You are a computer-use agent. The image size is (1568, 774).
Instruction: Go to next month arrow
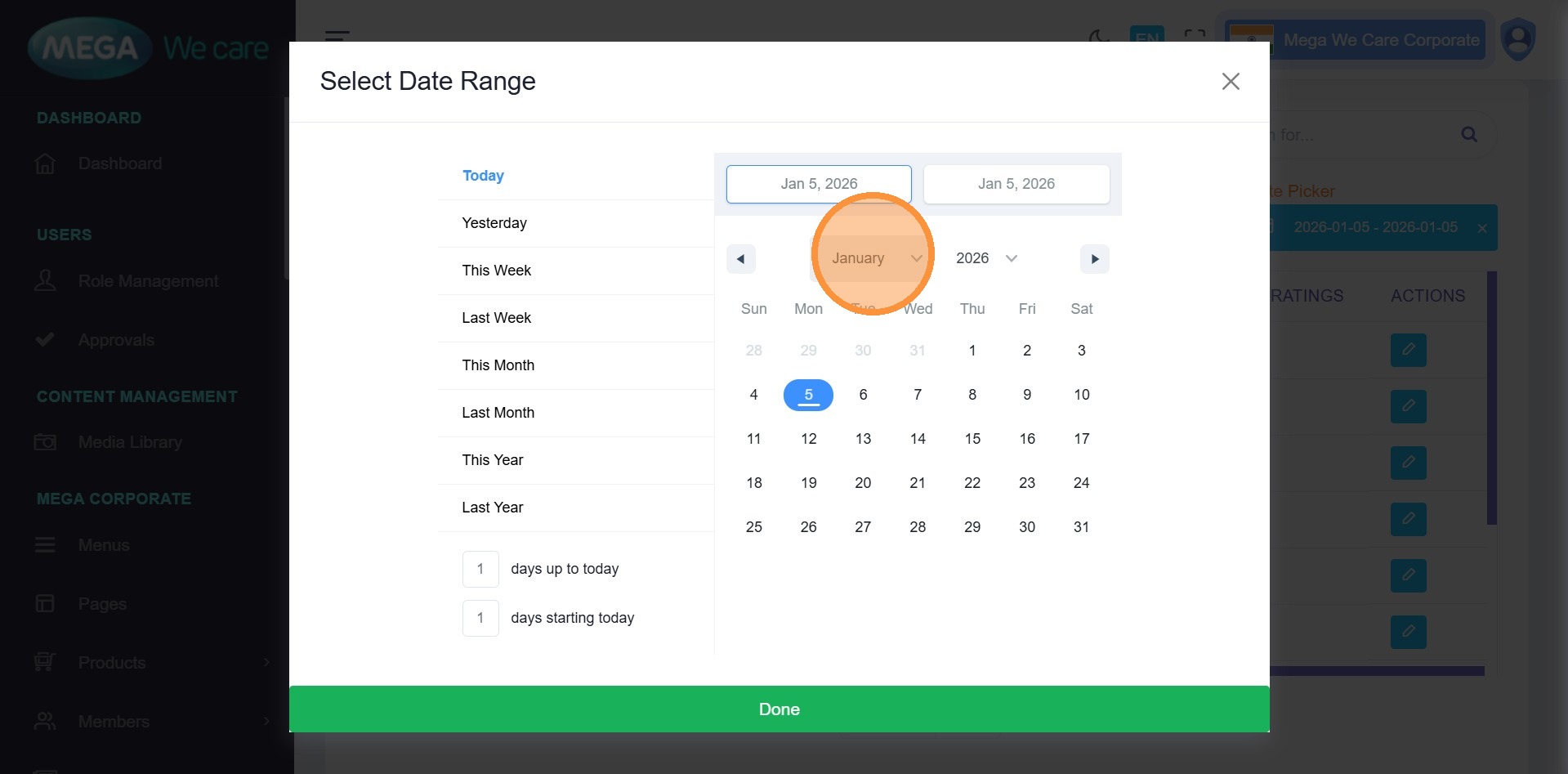[x=1094, y=259]
